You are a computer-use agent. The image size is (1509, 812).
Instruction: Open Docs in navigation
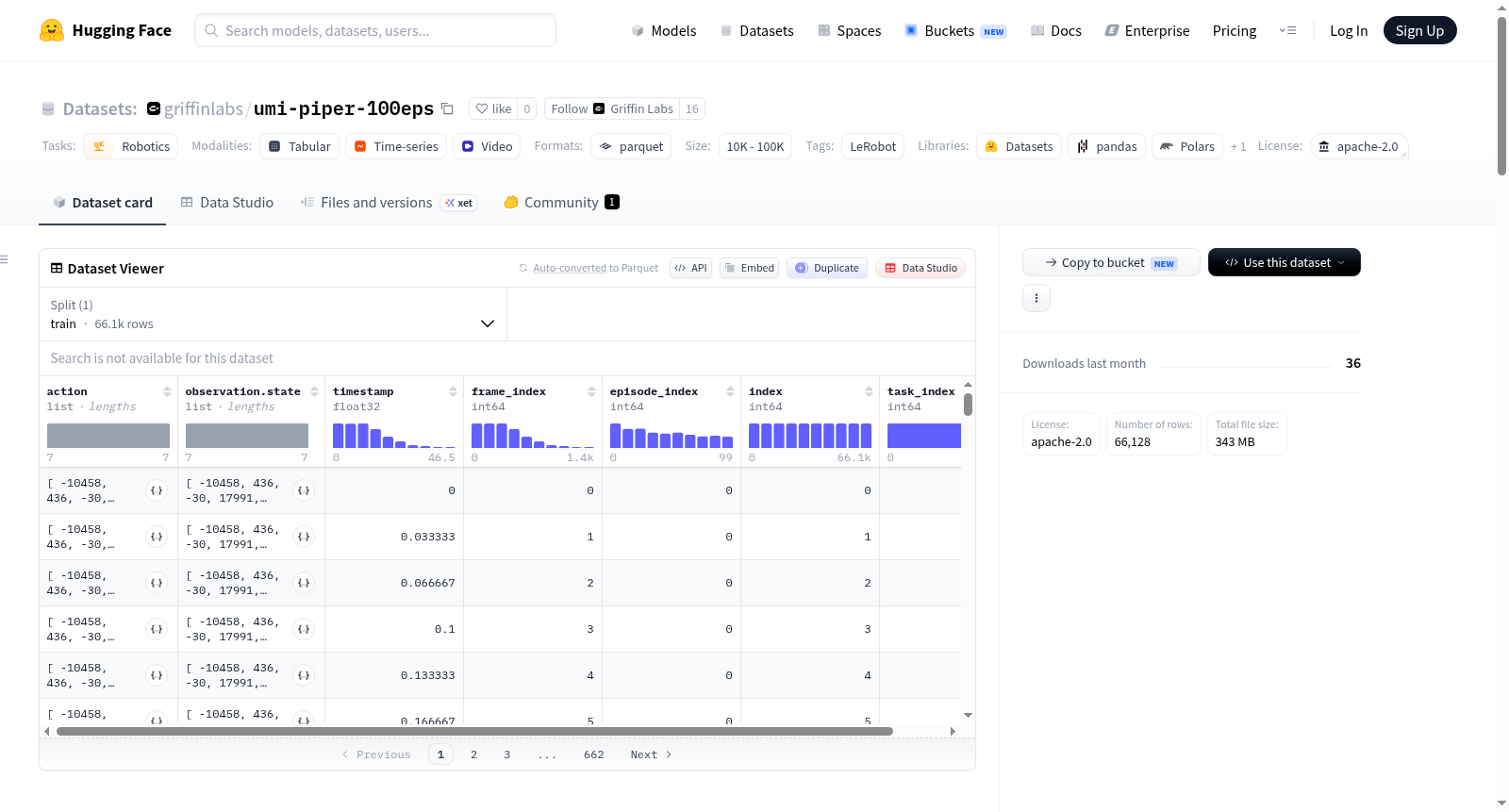(x=1056, y=30)
